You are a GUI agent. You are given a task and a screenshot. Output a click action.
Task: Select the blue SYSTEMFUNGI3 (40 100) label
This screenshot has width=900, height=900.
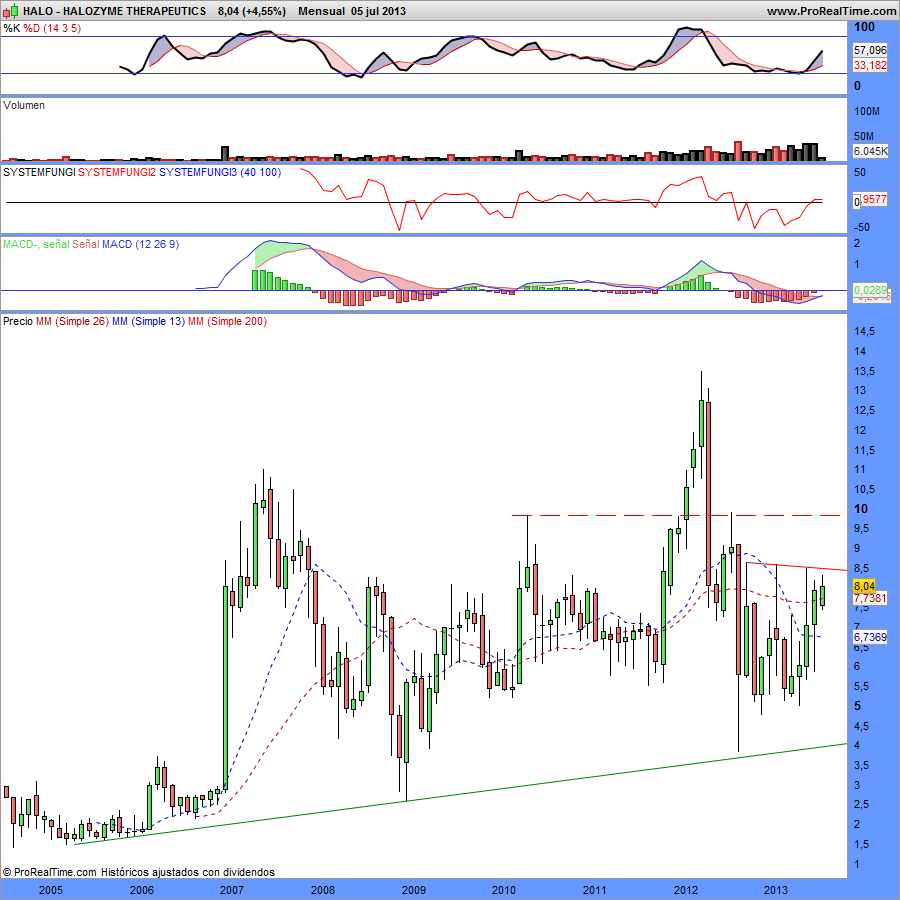click(220, 172)
